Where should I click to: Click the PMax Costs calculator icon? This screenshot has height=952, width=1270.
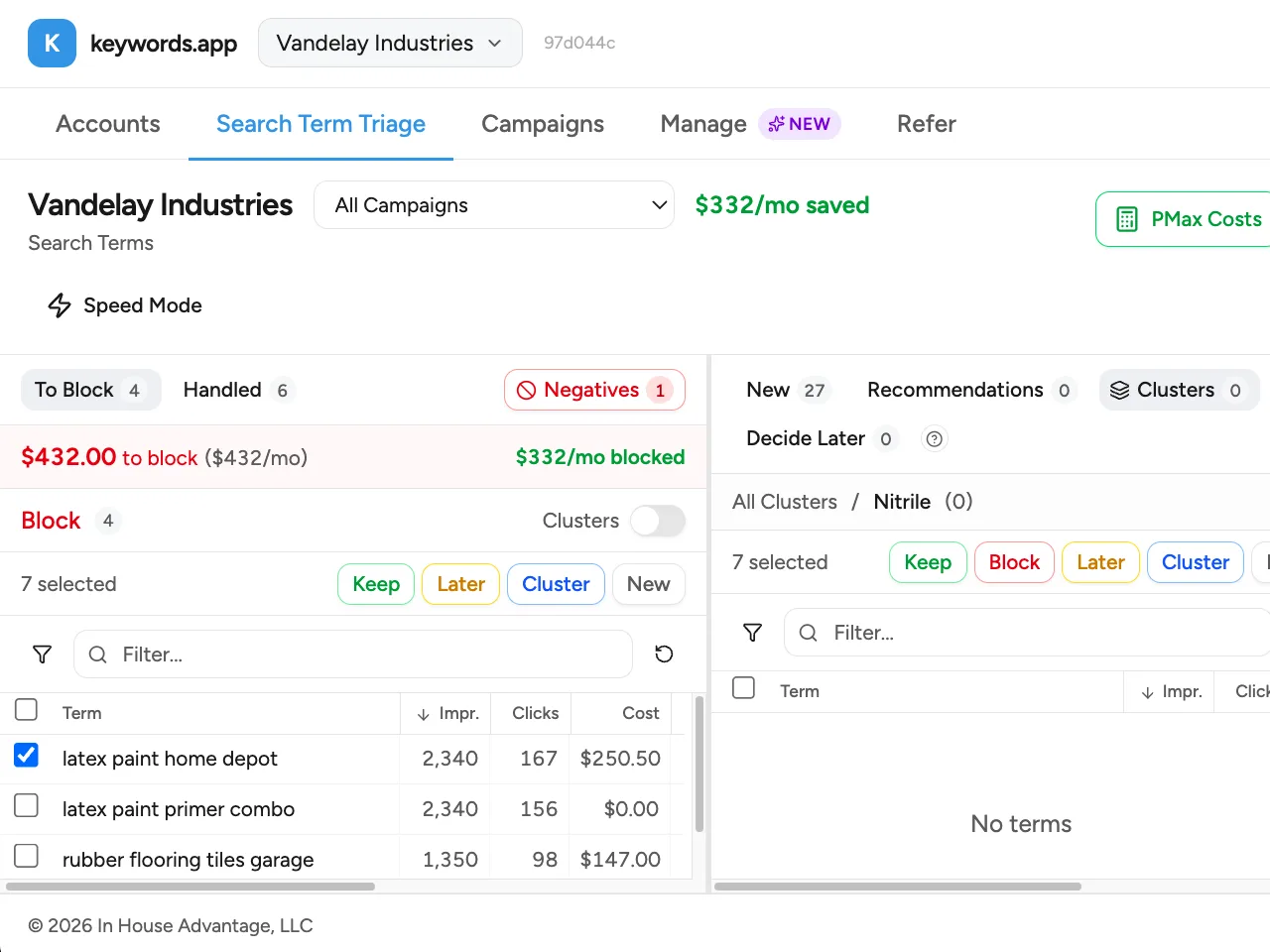(1127, 219)
